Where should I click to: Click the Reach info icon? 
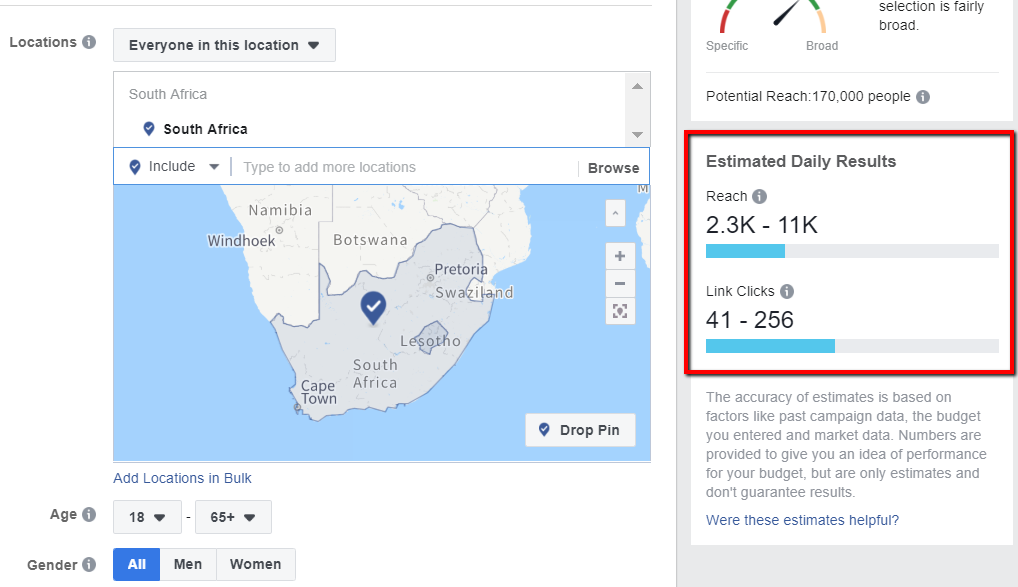coord(760,197)
